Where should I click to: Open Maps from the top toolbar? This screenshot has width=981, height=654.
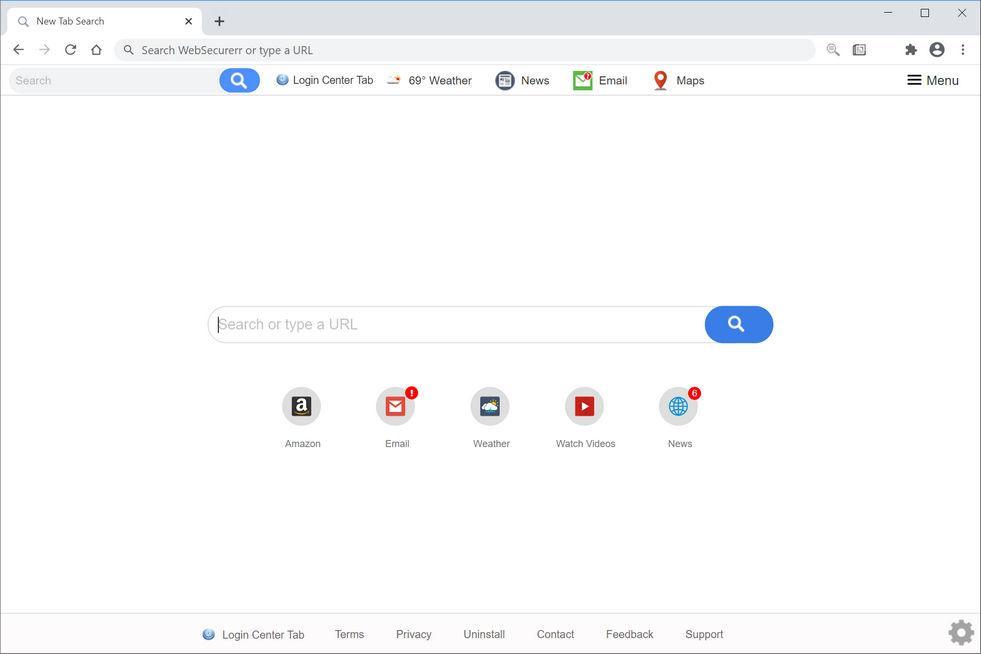point(677,80)
